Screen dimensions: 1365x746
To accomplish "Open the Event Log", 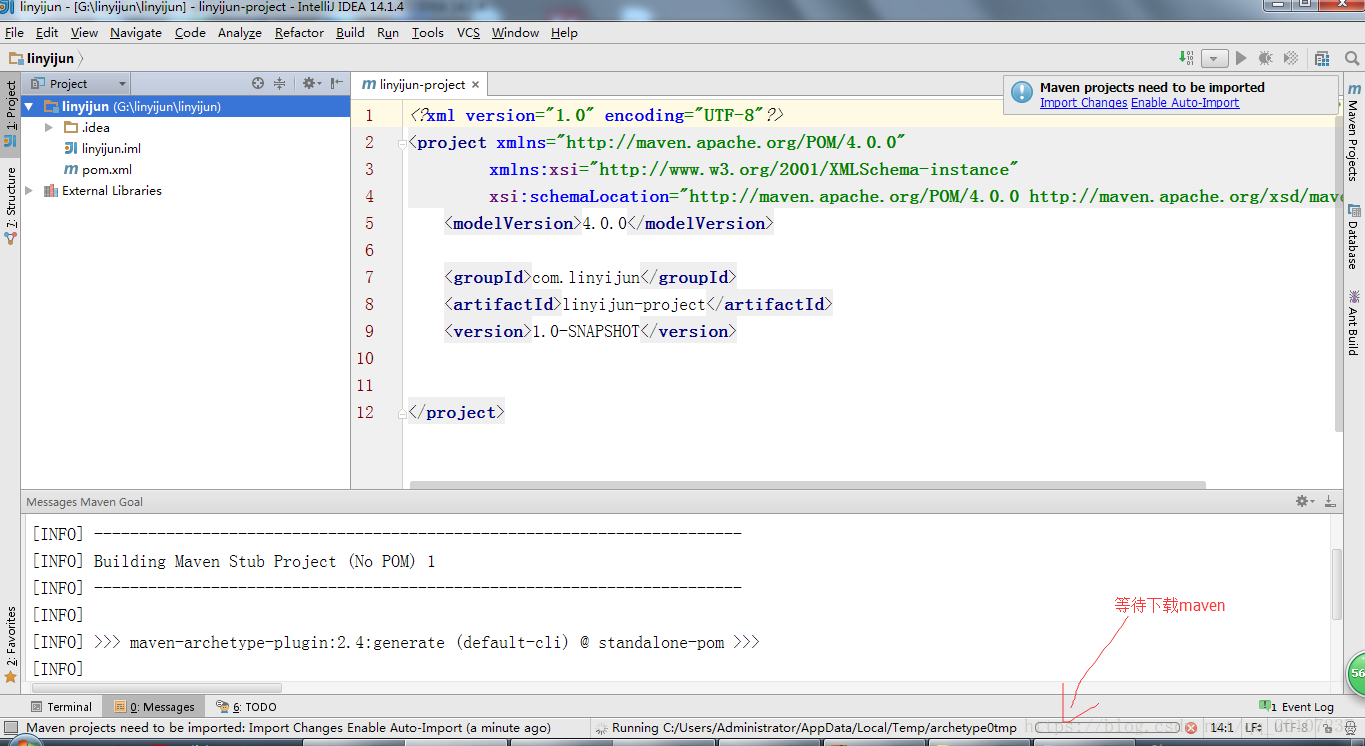I will pyautogui.click(x=1297, y=707).
